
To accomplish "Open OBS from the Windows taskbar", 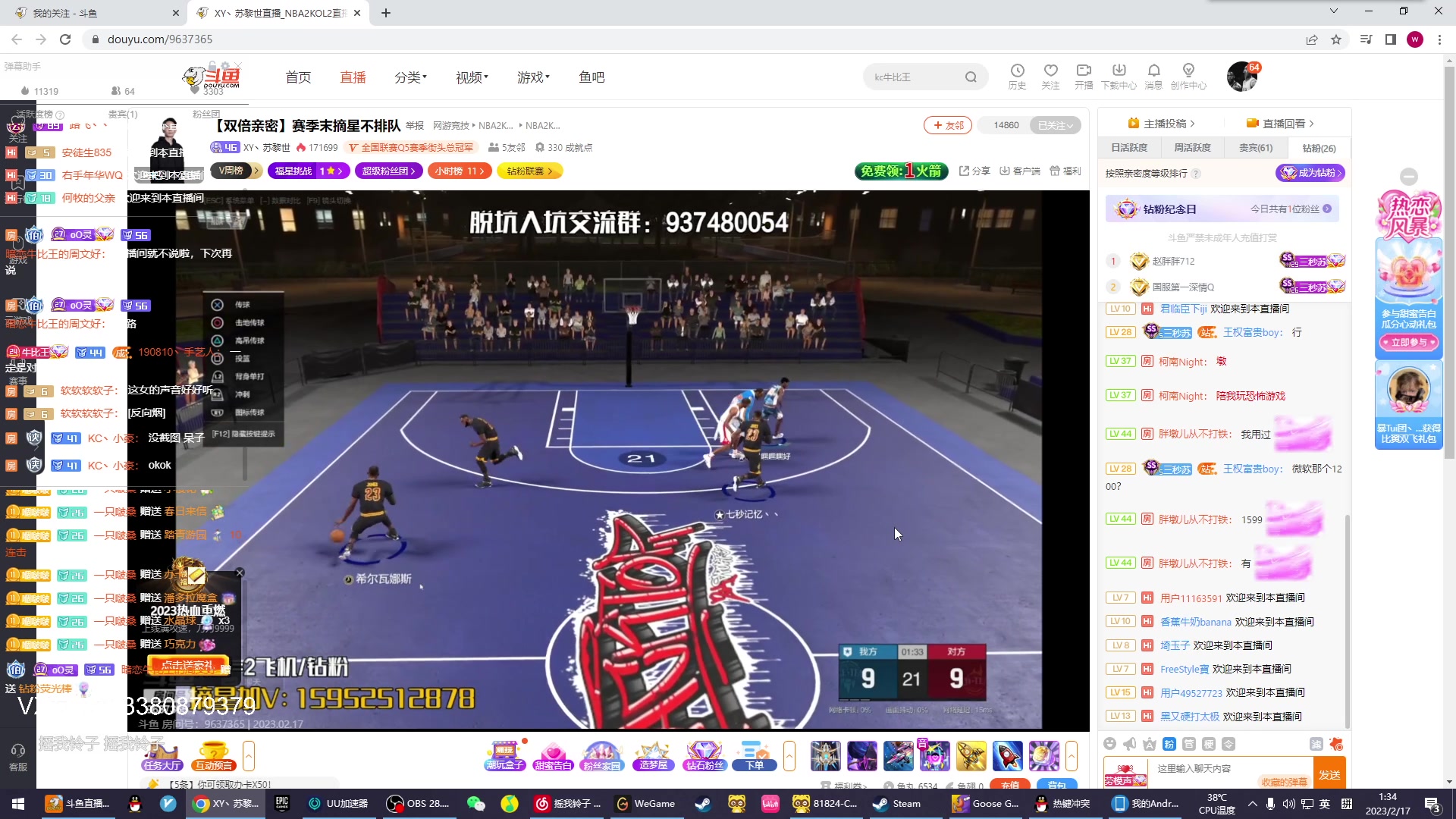I will click(418, 804).
